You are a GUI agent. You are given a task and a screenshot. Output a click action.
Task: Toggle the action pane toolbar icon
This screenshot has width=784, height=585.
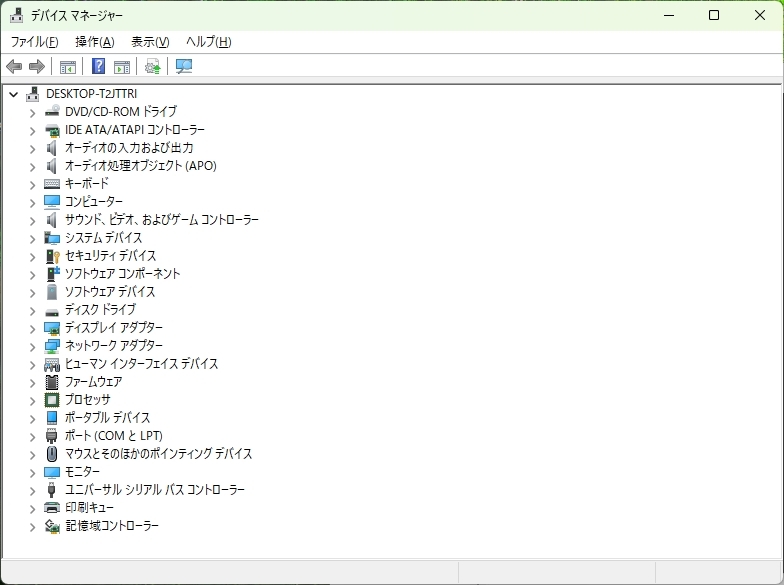(x=122, y=66)
